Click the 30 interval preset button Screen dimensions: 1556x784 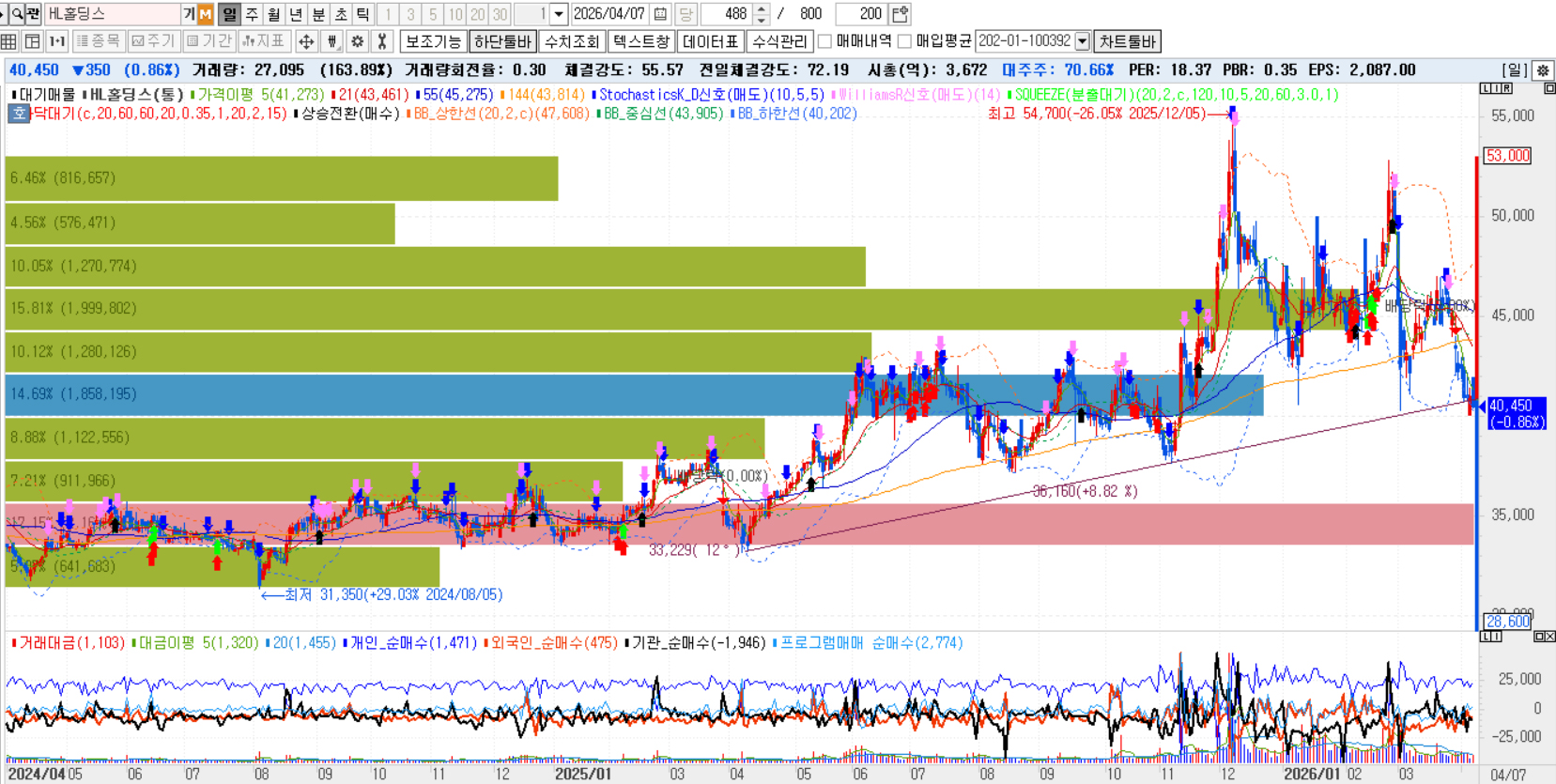coord(501,14)
